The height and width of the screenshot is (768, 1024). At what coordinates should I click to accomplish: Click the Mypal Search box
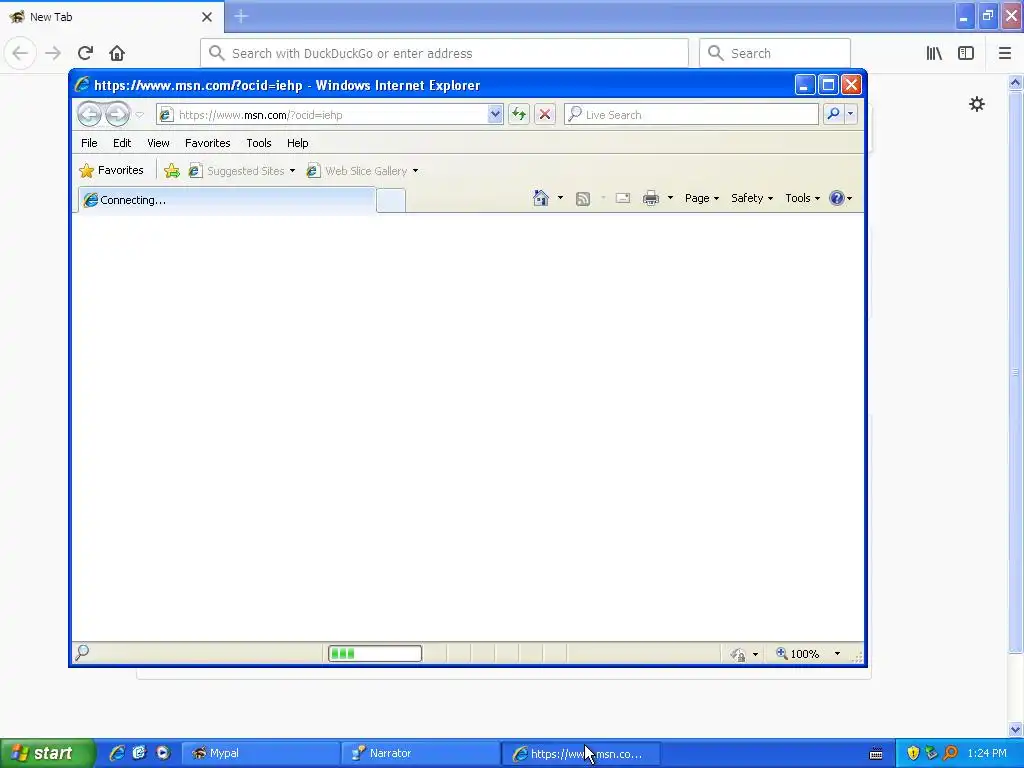tap(775, 53)
